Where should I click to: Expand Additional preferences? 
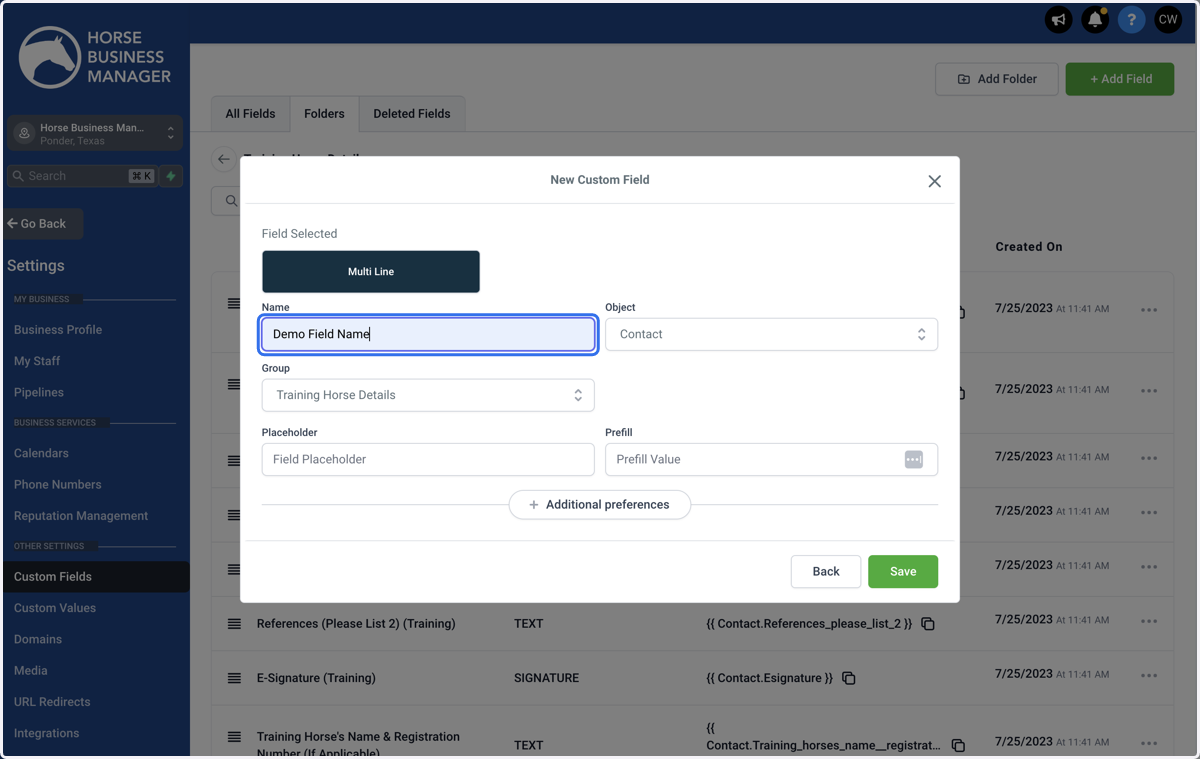(600, 505)
